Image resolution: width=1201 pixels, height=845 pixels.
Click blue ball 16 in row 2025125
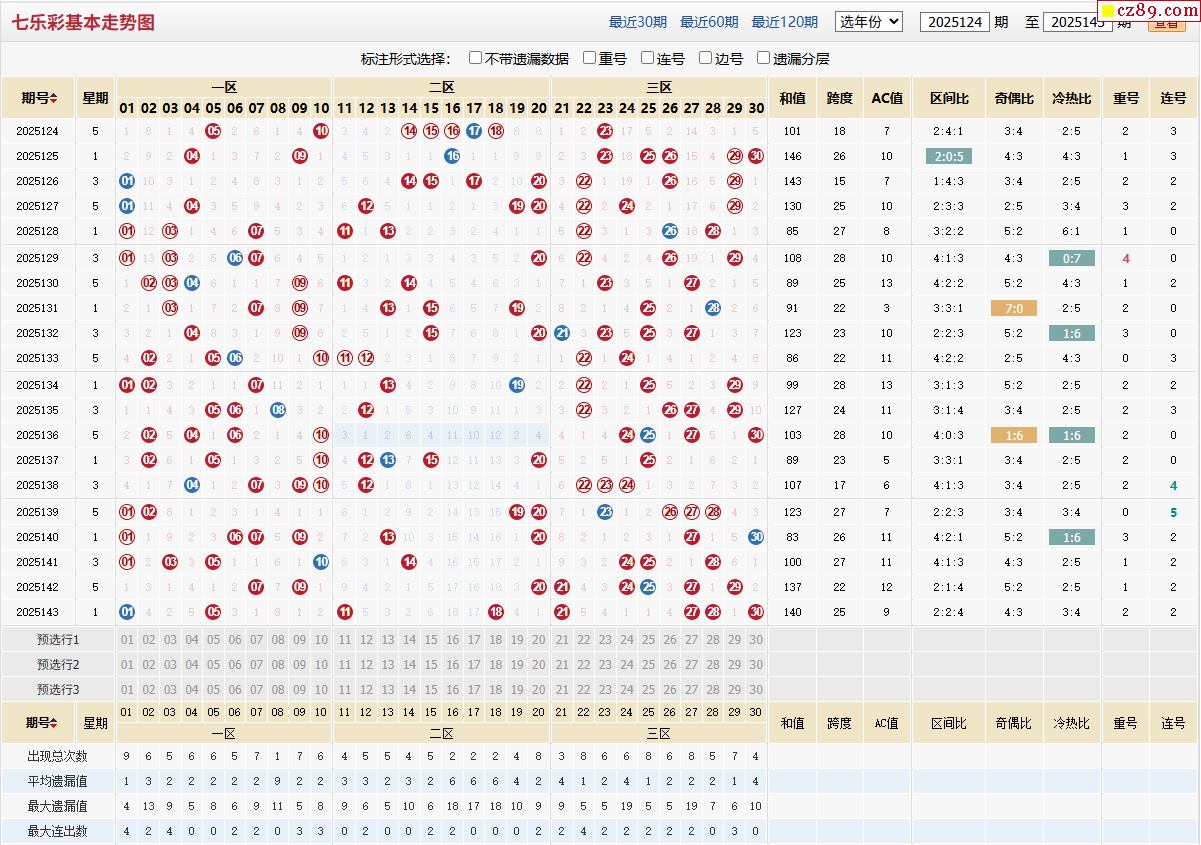tap(452, 156)
